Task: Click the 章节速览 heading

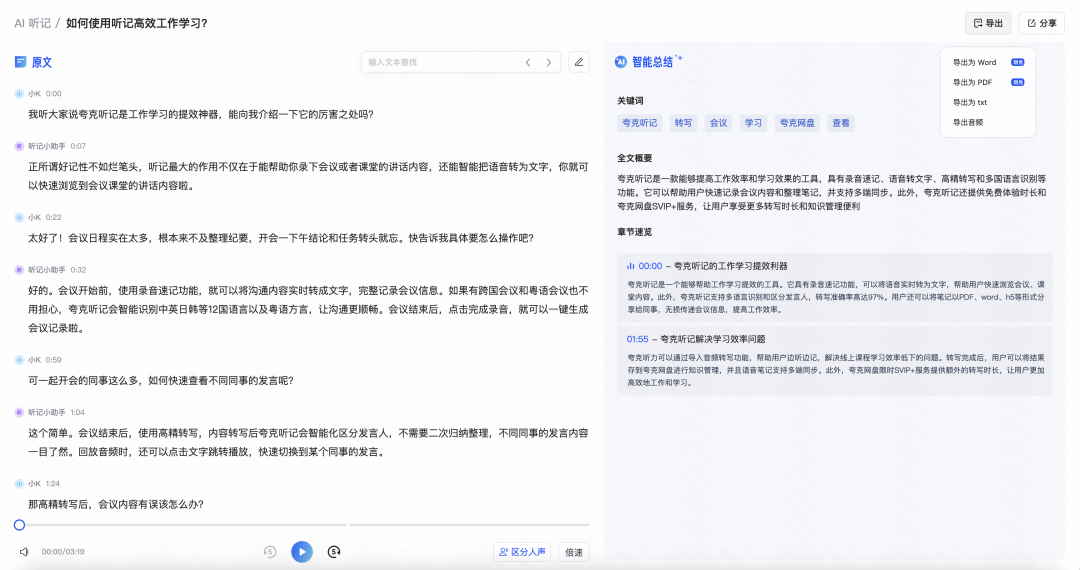Action: click(x=634, y=232)
